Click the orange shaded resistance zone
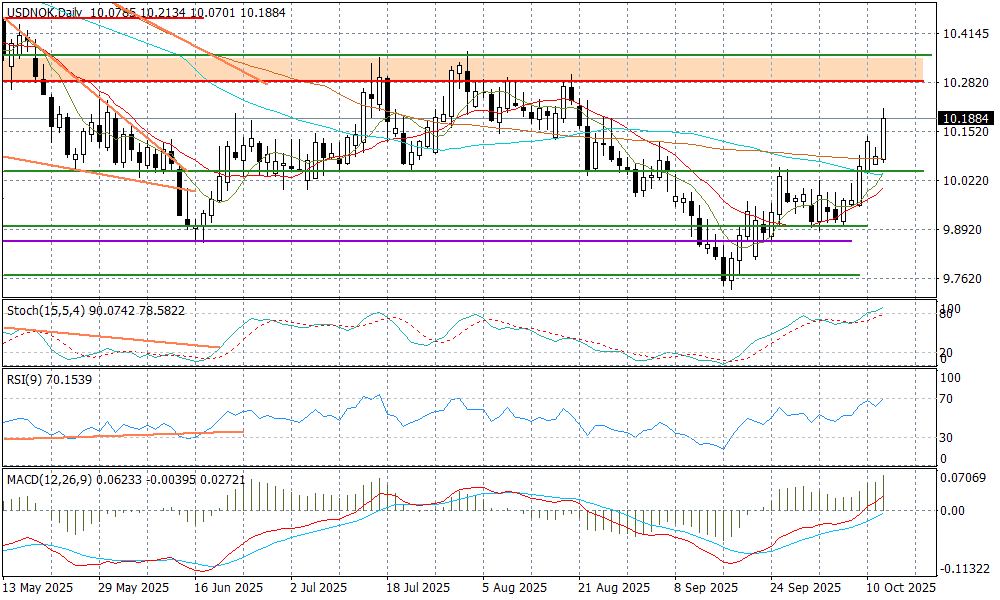Viewport: 1000px width, 600px height. coord(600,68)
